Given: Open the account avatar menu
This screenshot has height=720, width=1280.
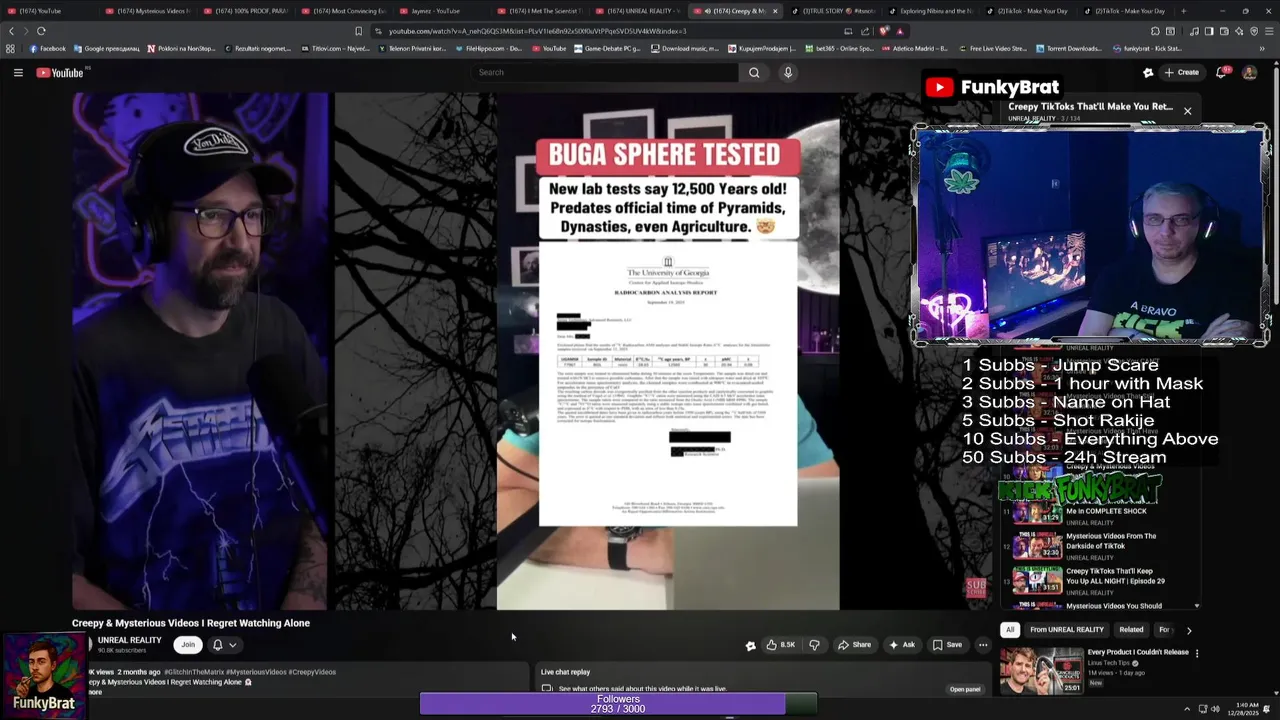Looking at the screenshot, I should click(1249, 72).
